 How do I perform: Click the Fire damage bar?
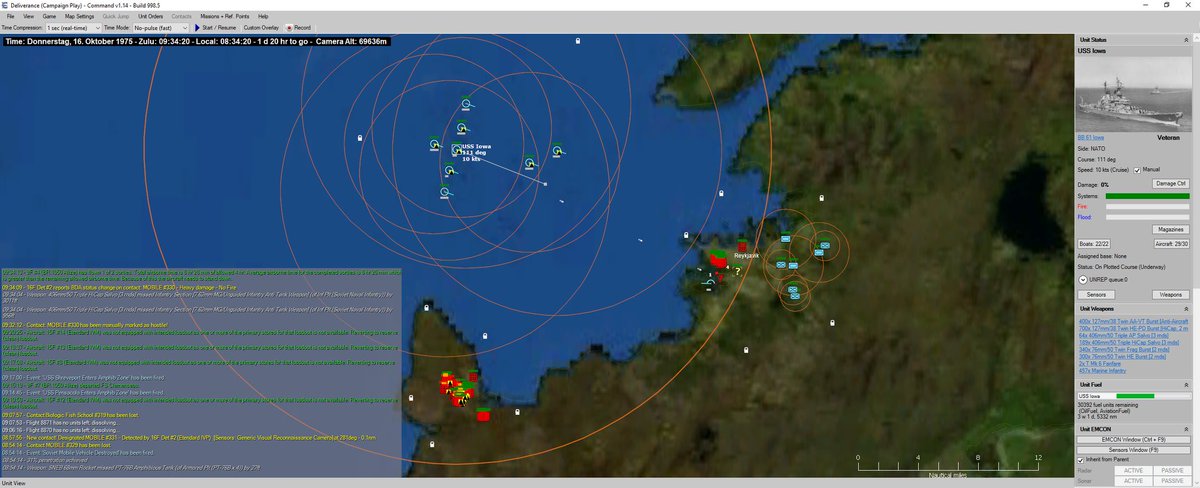click(1147, 206)
